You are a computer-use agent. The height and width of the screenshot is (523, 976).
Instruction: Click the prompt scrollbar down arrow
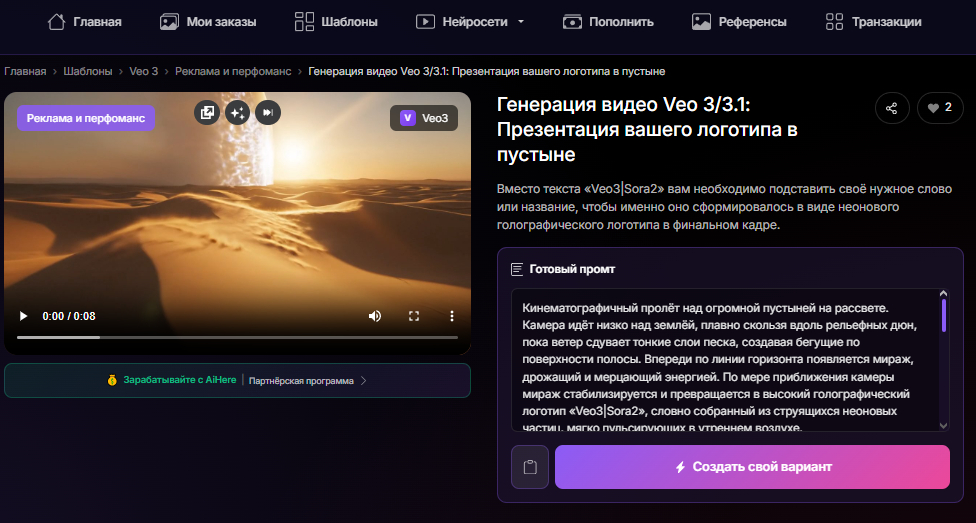[943, 426]
